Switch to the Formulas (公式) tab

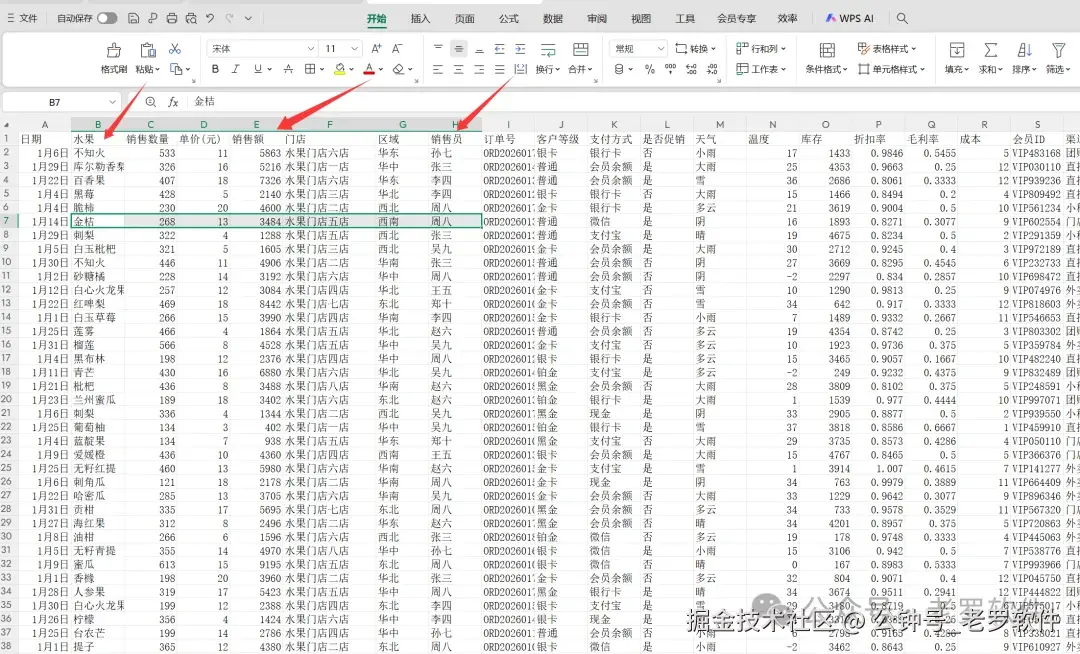pos(508,19)
